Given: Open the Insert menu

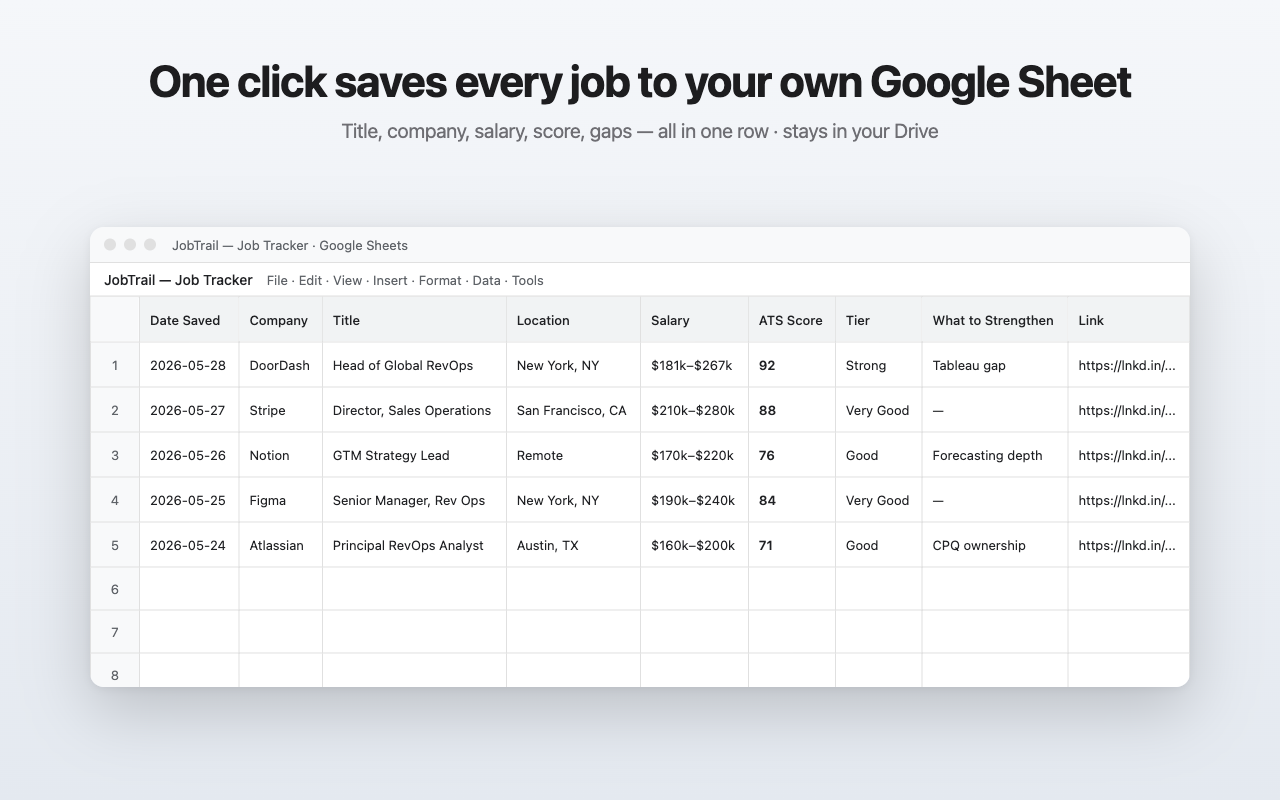Looking at the screenshot, I should pos(390,281).
